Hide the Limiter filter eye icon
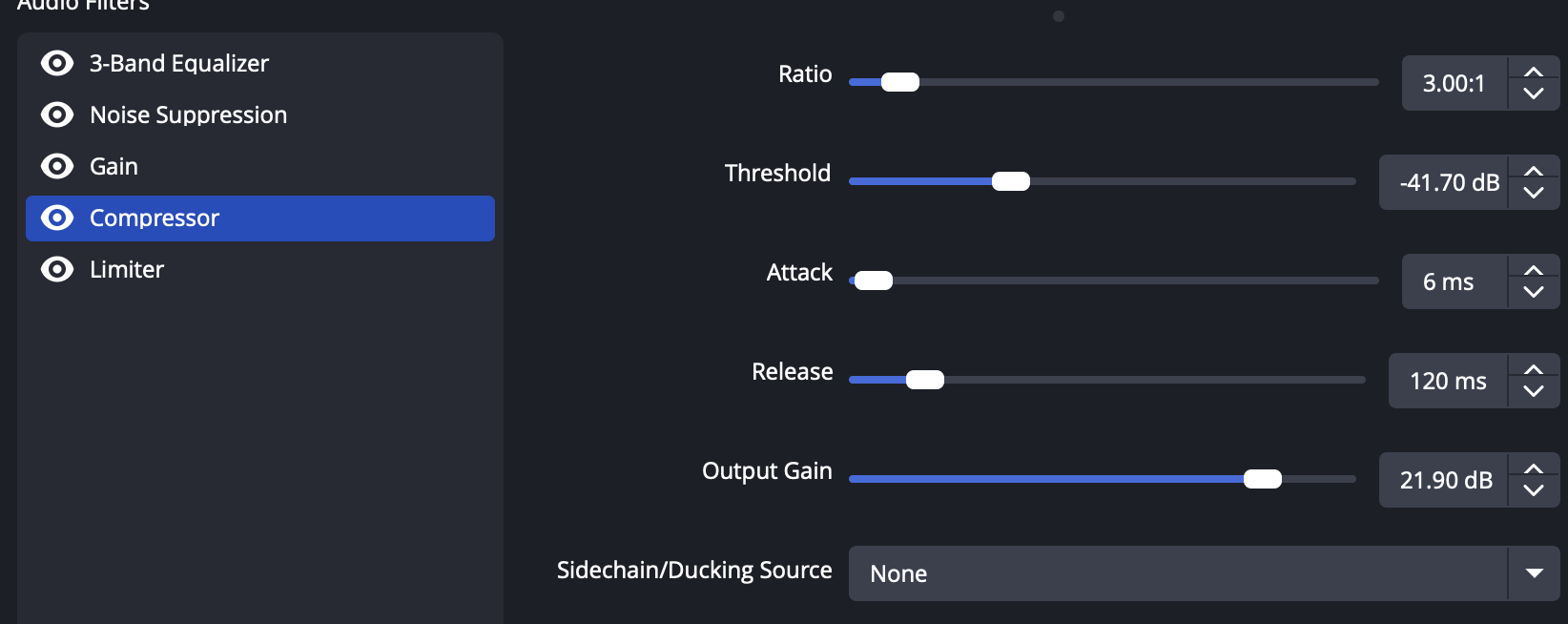1568x624 pixels. 57,269
